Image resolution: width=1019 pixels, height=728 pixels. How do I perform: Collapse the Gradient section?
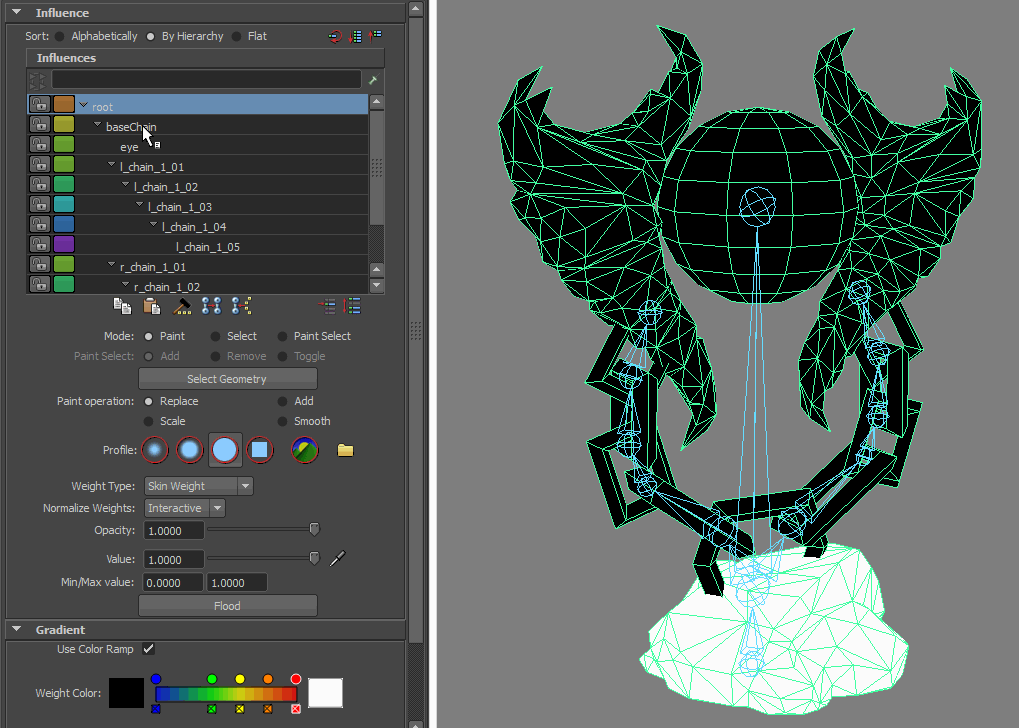[16, 630]
